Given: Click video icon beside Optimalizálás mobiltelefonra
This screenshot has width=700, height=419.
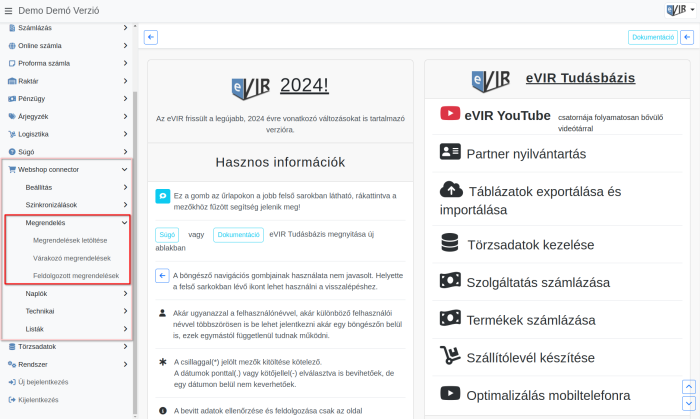Looking at the screenshot, I should [x=450, y=393].
